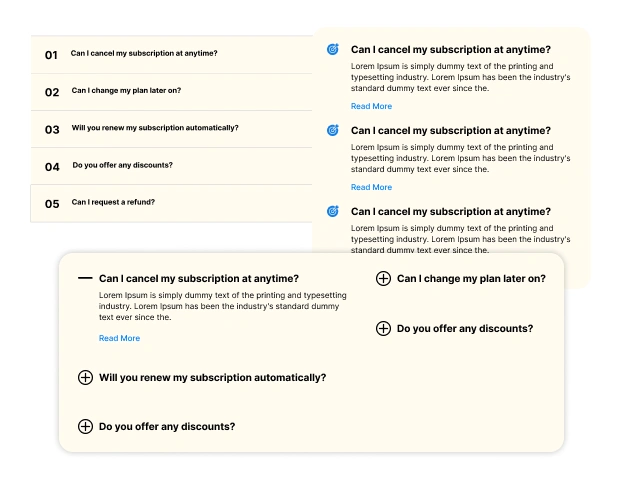Click the second blue target icon

click(333, 130)
